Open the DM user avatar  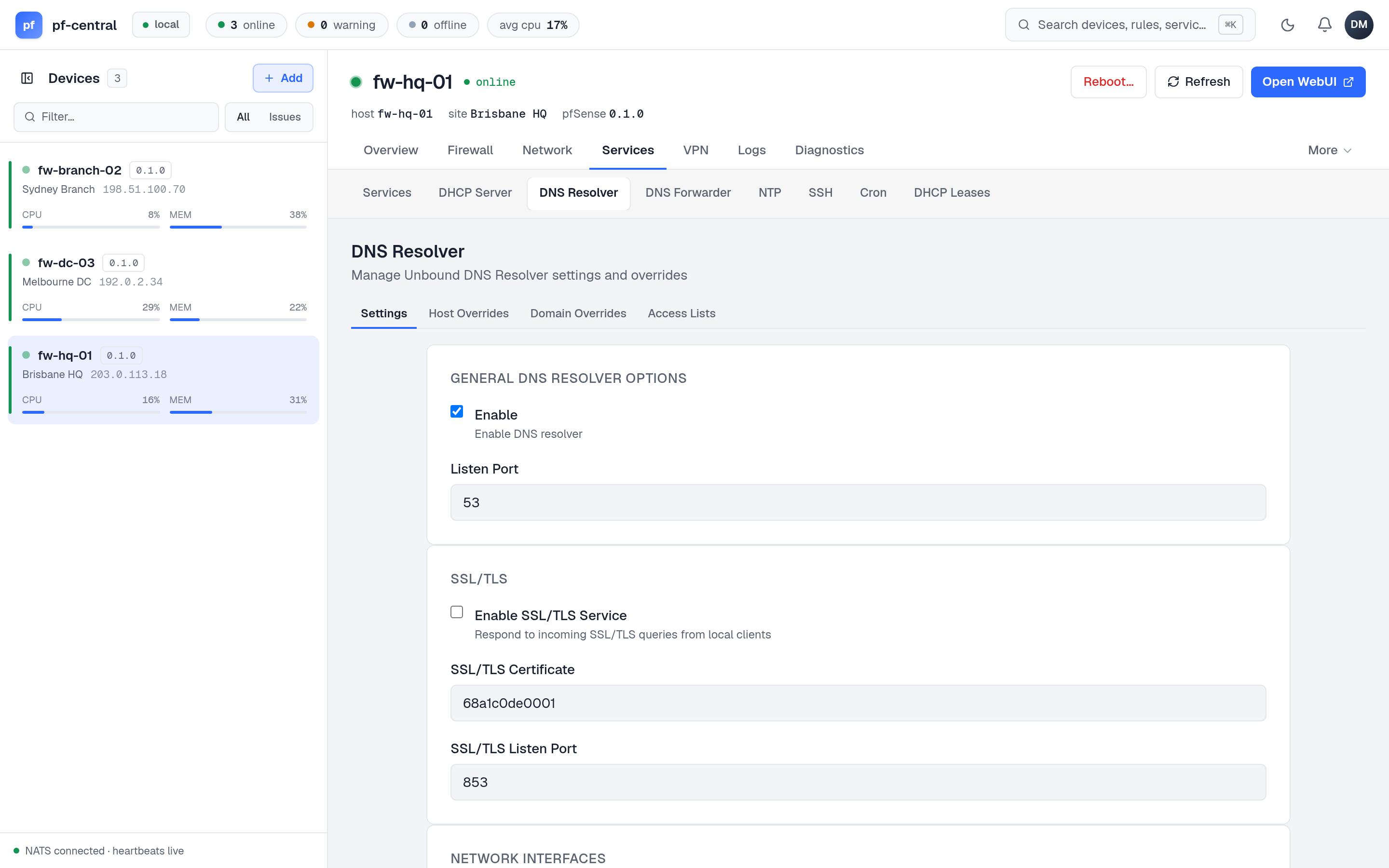coord(1359,25)
